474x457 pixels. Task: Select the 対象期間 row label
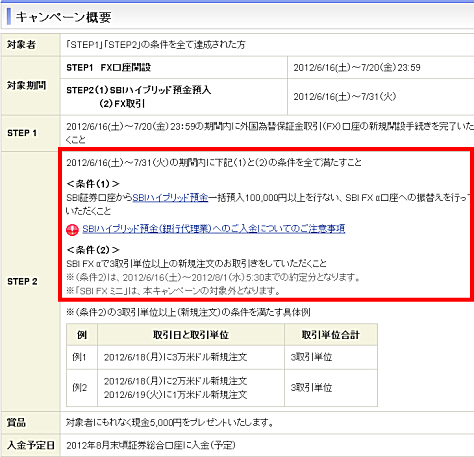click(x=26, y=86)
